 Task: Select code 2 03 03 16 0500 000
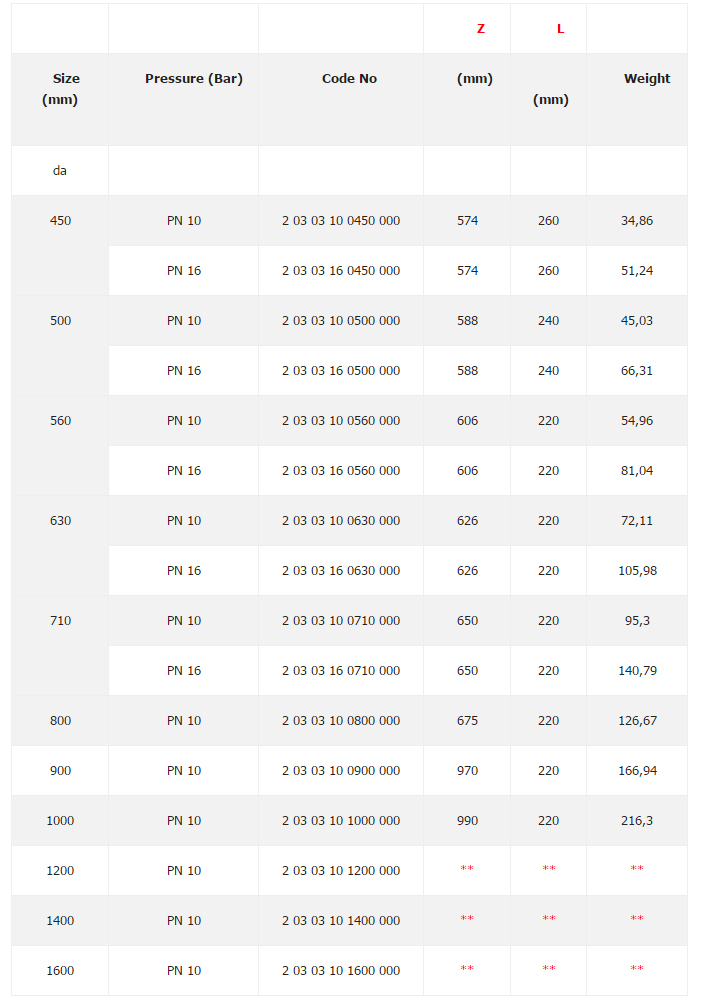point(341,371)
